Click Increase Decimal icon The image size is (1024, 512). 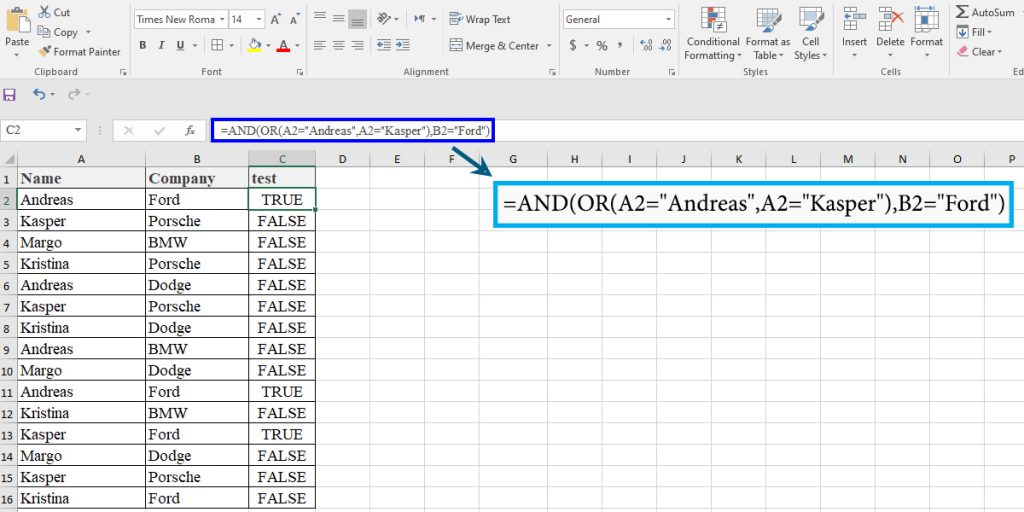point(646,45)
